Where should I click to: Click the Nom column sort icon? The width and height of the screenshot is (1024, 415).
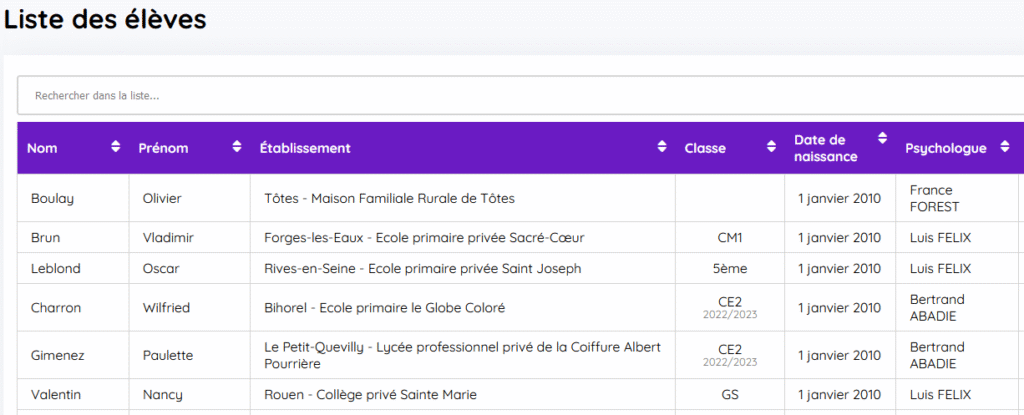(x=116, y=147)
